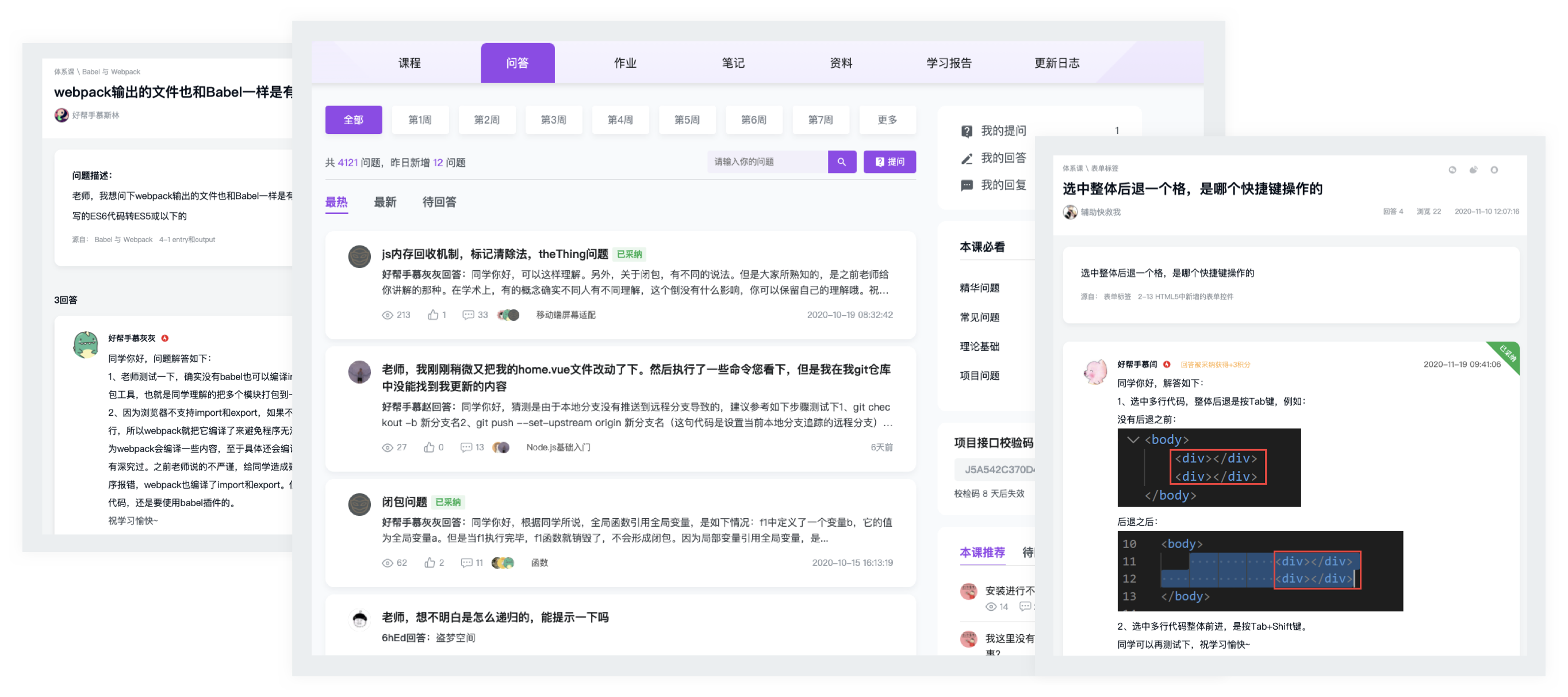Switch to 最新 sorting tab
This screenshot has width=1568, height=697.
pos(385,202)
